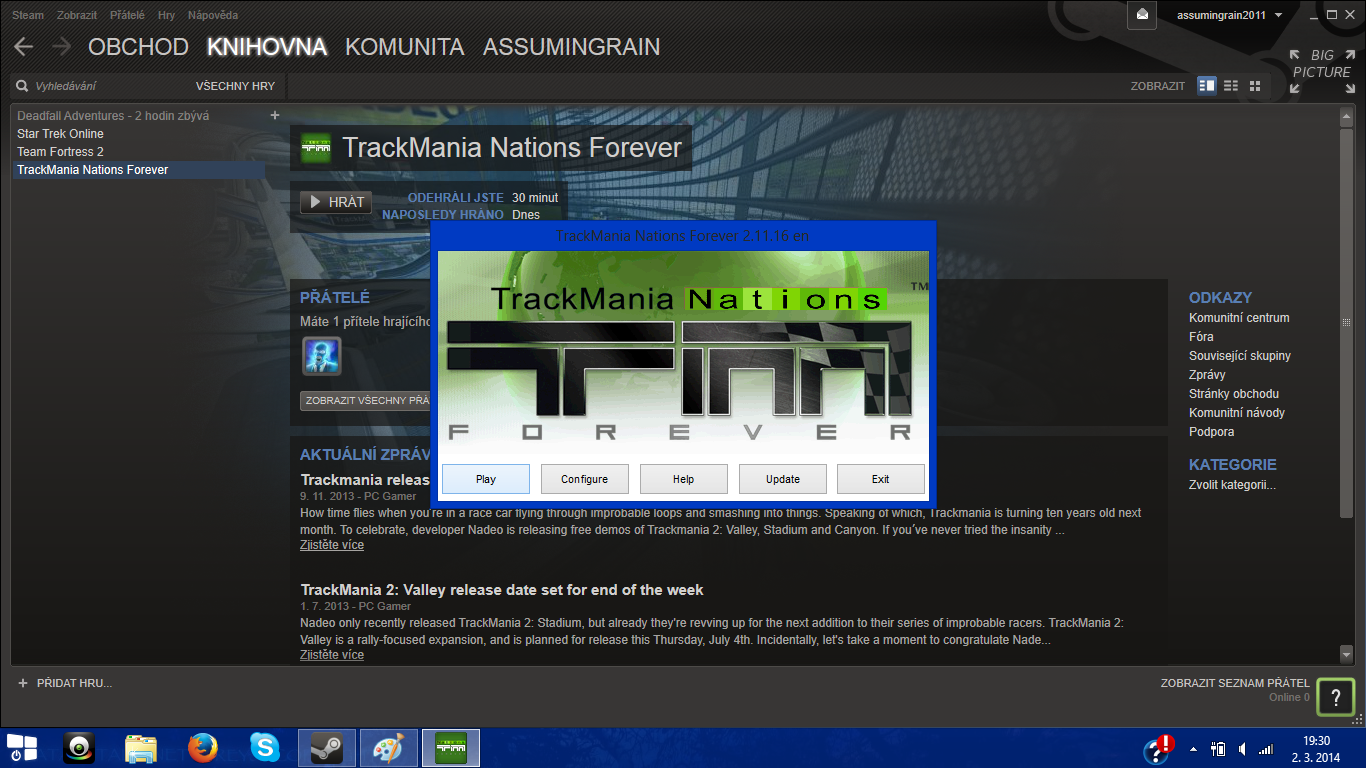Open the Fóra link
Screen dimensions: 1366x768
tap(1201, 337)
